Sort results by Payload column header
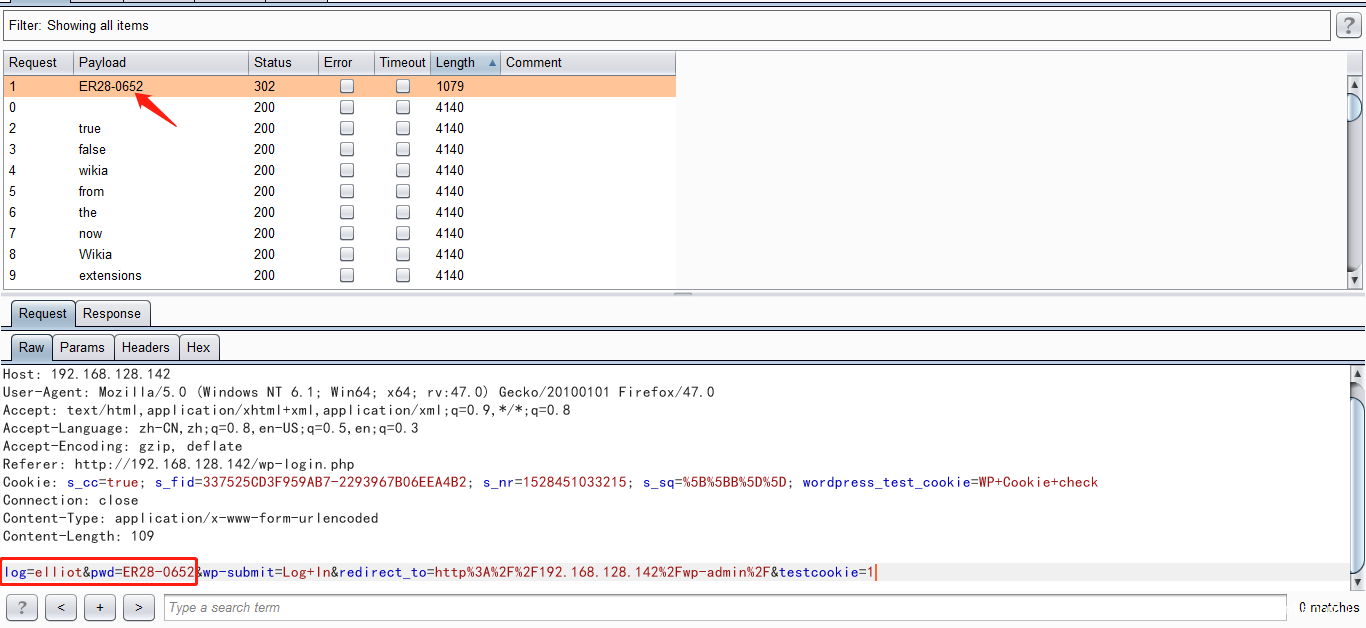1366x628 pixels. [x=160, y=63]
